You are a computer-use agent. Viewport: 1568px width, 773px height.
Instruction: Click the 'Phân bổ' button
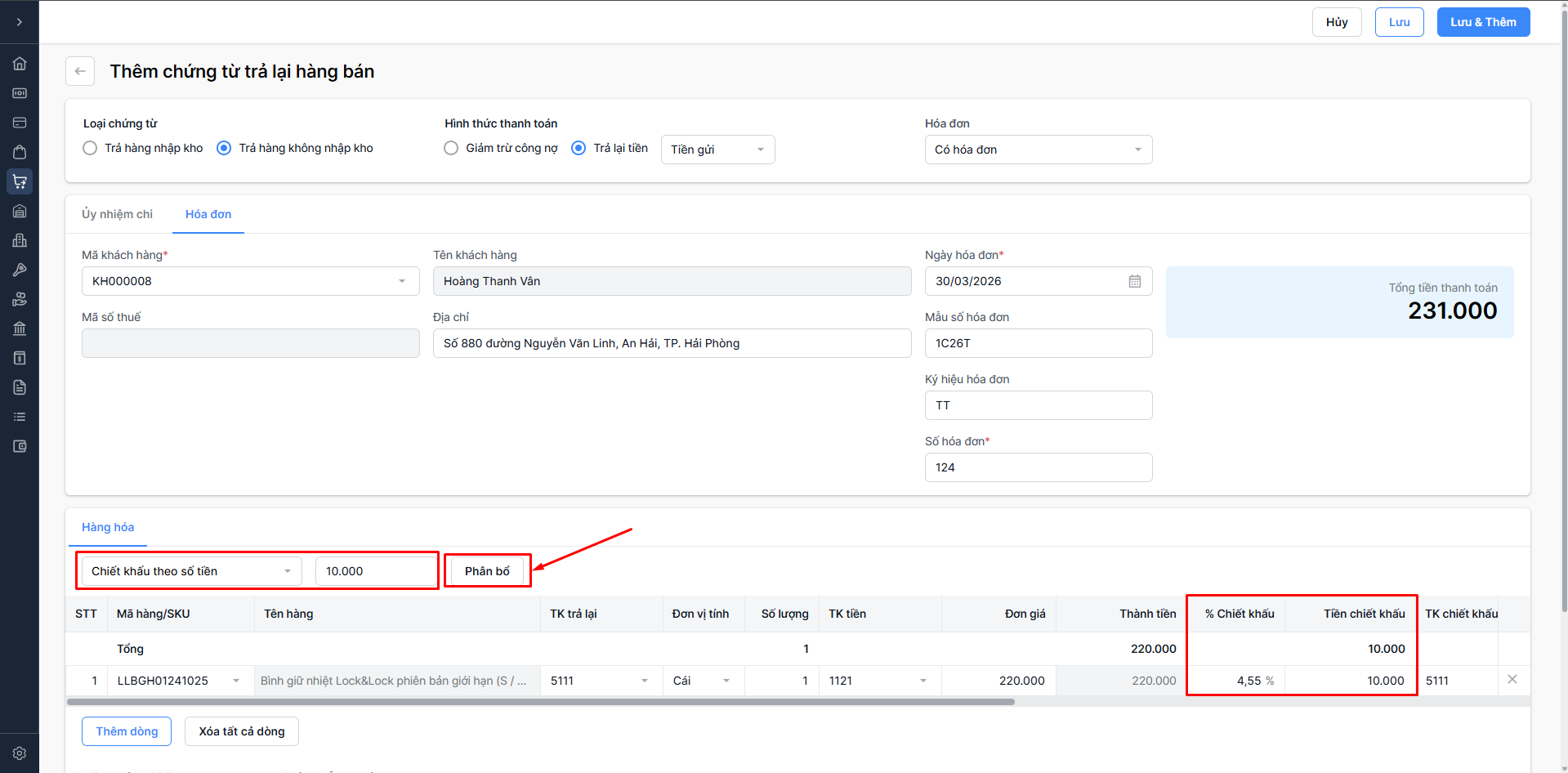pos(487,571)
